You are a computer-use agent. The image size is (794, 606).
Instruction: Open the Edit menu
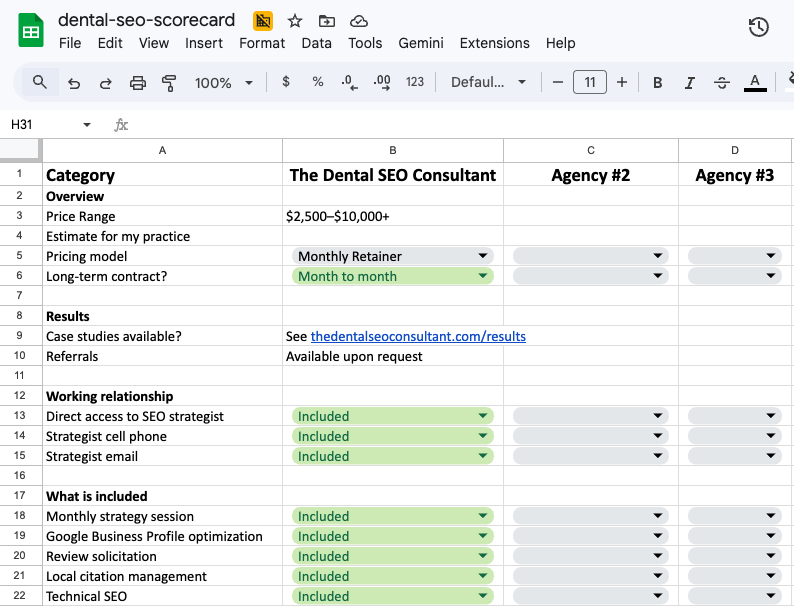click(x=110, y=43)
